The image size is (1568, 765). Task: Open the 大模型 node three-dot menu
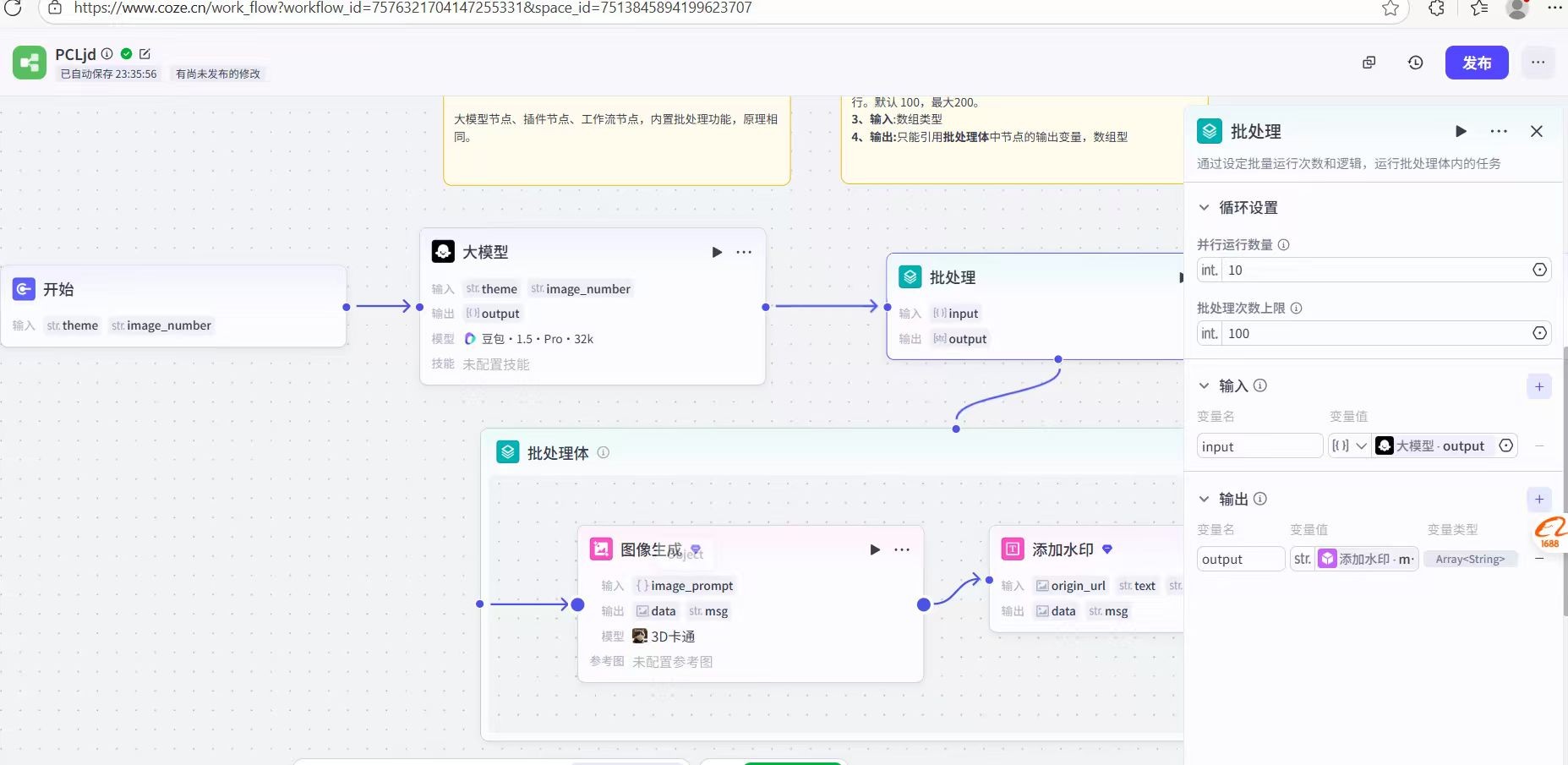744,252
